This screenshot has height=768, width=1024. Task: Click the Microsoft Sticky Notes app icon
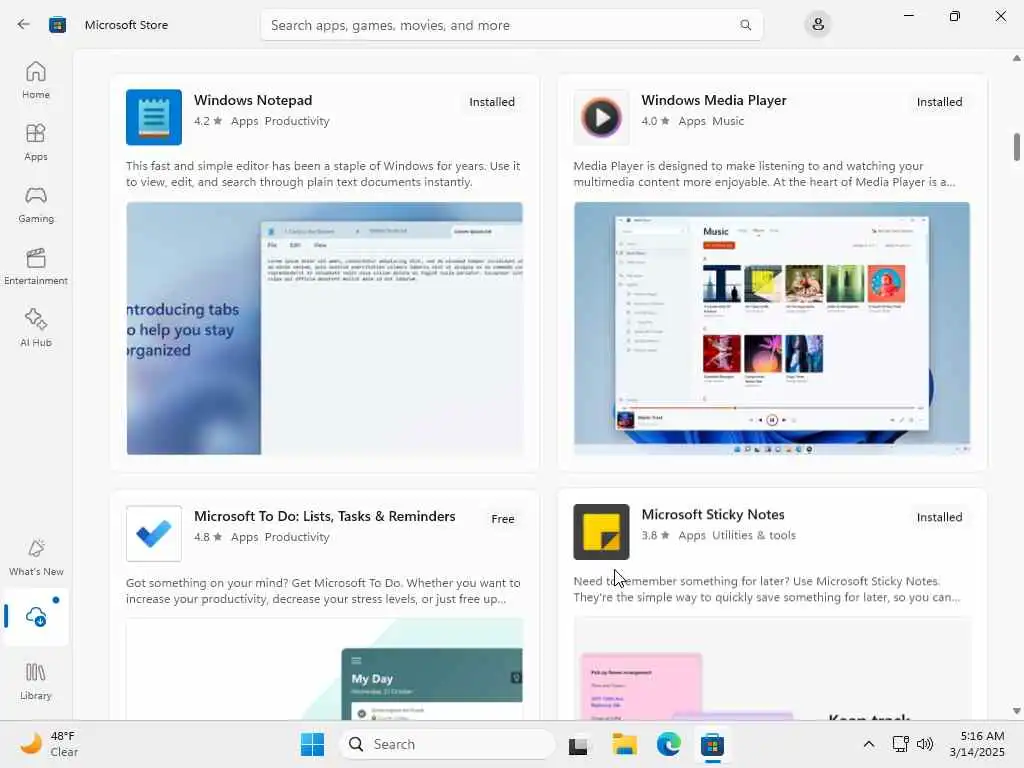(x=601, y=532)
